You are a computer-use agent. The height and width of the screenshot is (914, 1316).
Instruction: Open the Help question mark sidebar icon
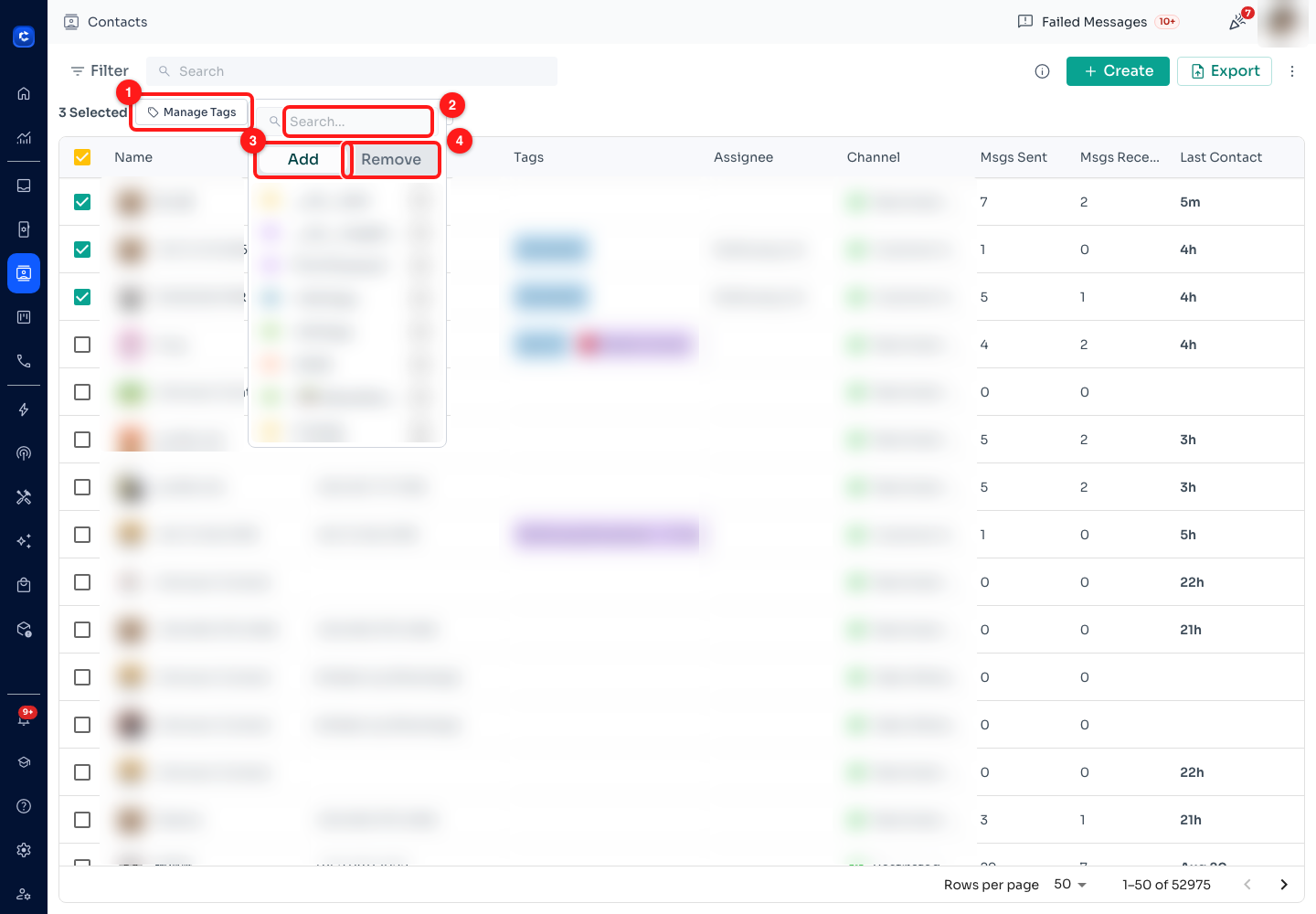pos(24,806)
